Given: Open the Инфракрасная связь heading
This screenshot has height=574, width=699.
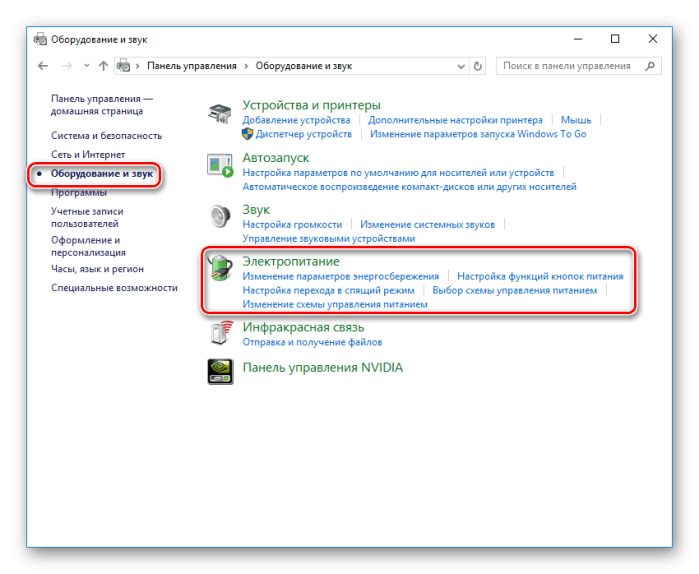Looking at the screenshot, I should pos(303,328).
